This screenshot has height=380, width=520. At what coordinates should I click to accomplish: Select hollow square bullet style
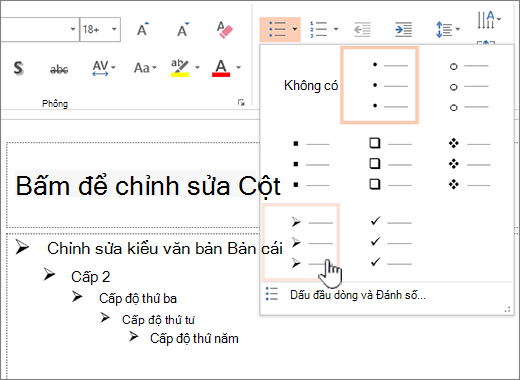[391, 164]
